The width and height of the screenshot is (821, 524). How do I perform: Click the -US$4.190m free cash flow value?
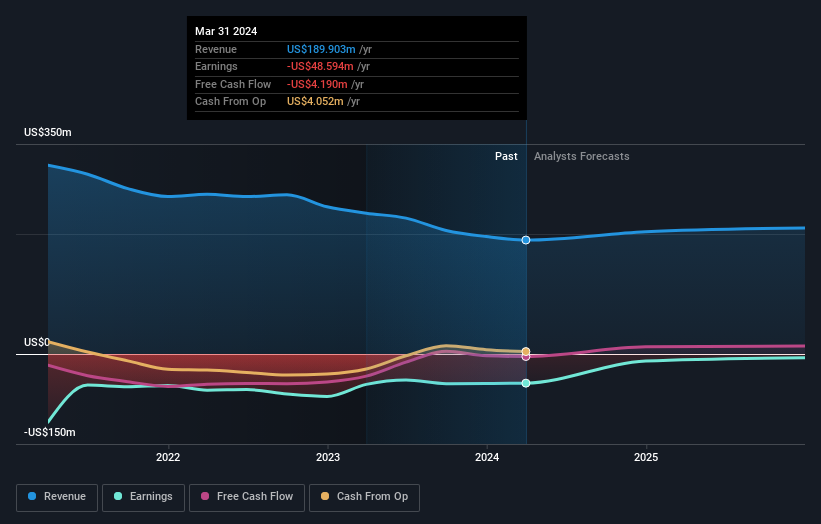pyautogui.click(x=317, y=84)
